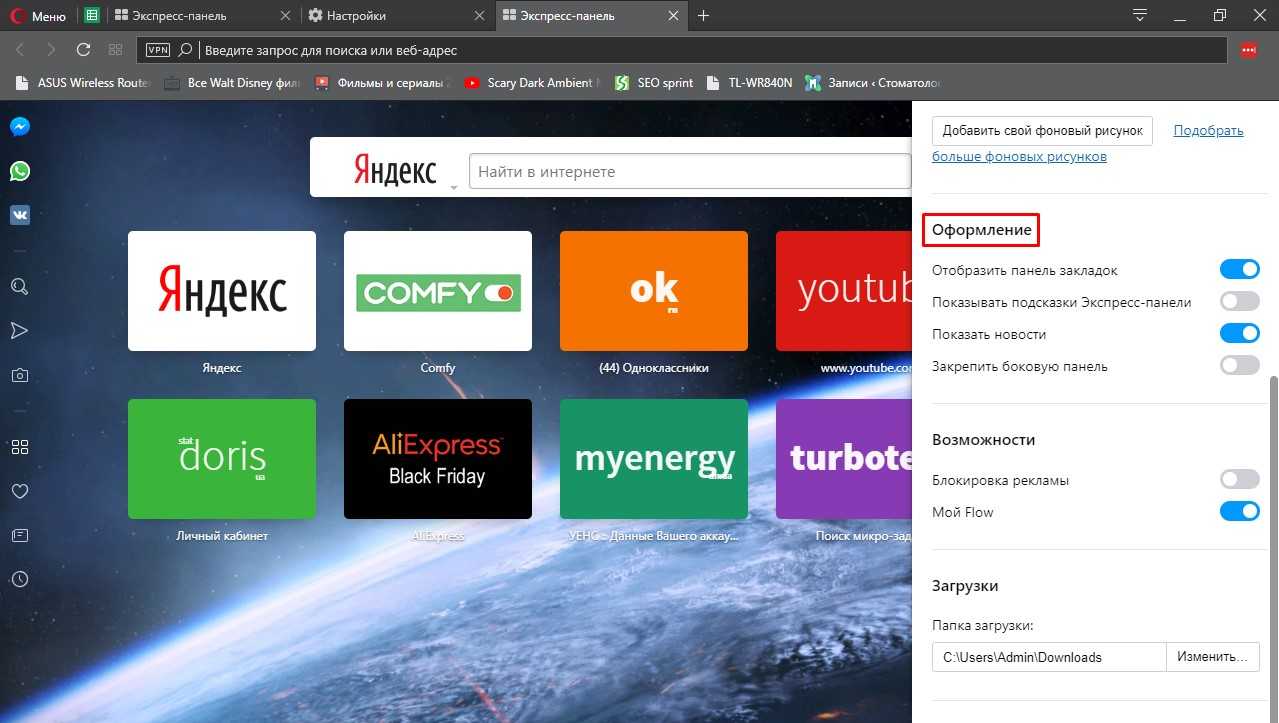Reload the current page

click(x=83, y=49)
